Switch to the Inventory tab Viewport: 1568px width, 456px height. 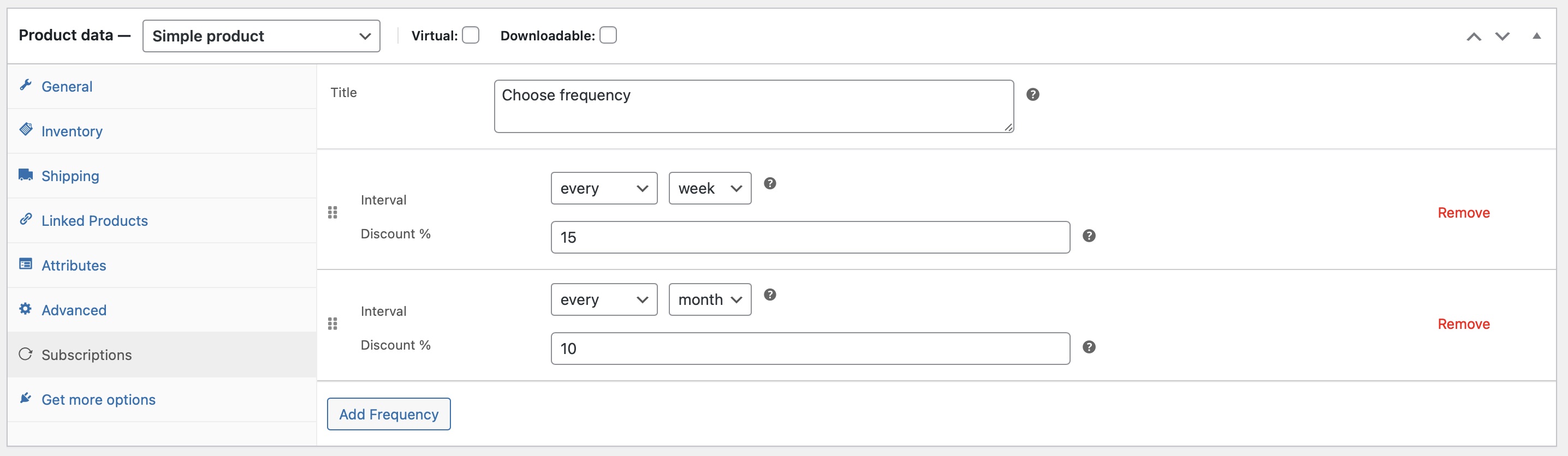click(72, 131)
